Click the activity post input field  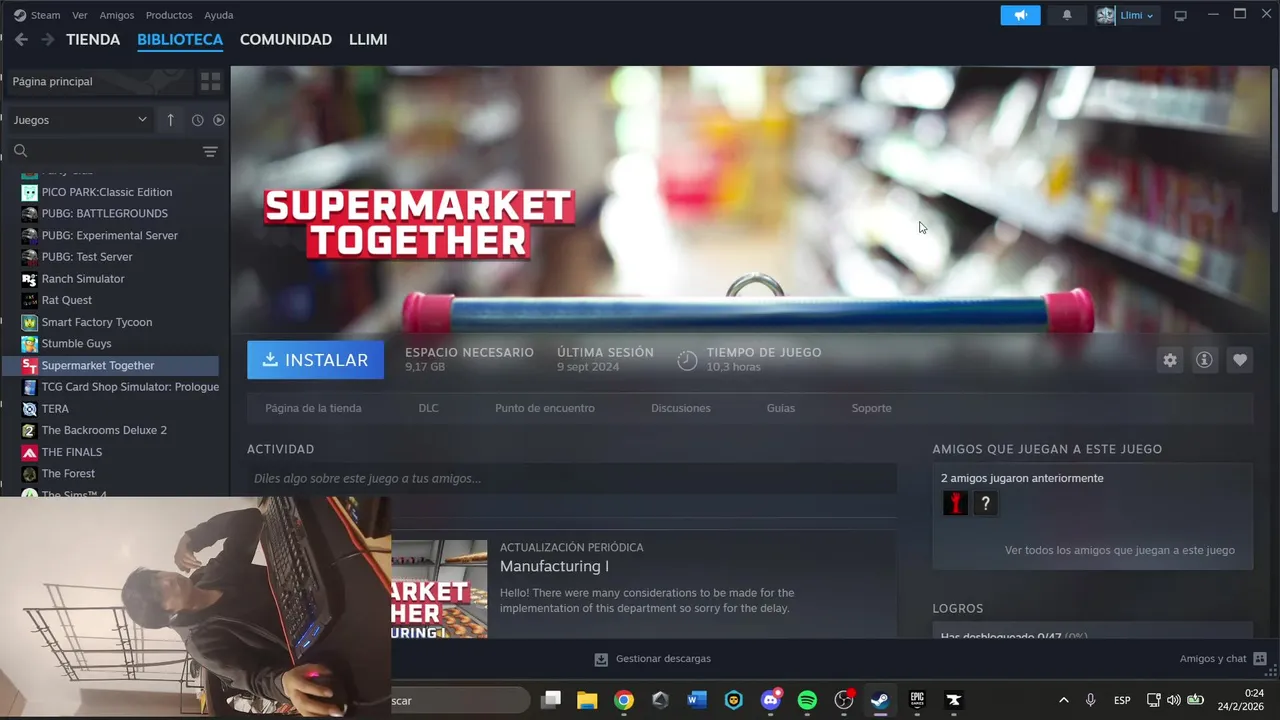[x=572, y=478]
